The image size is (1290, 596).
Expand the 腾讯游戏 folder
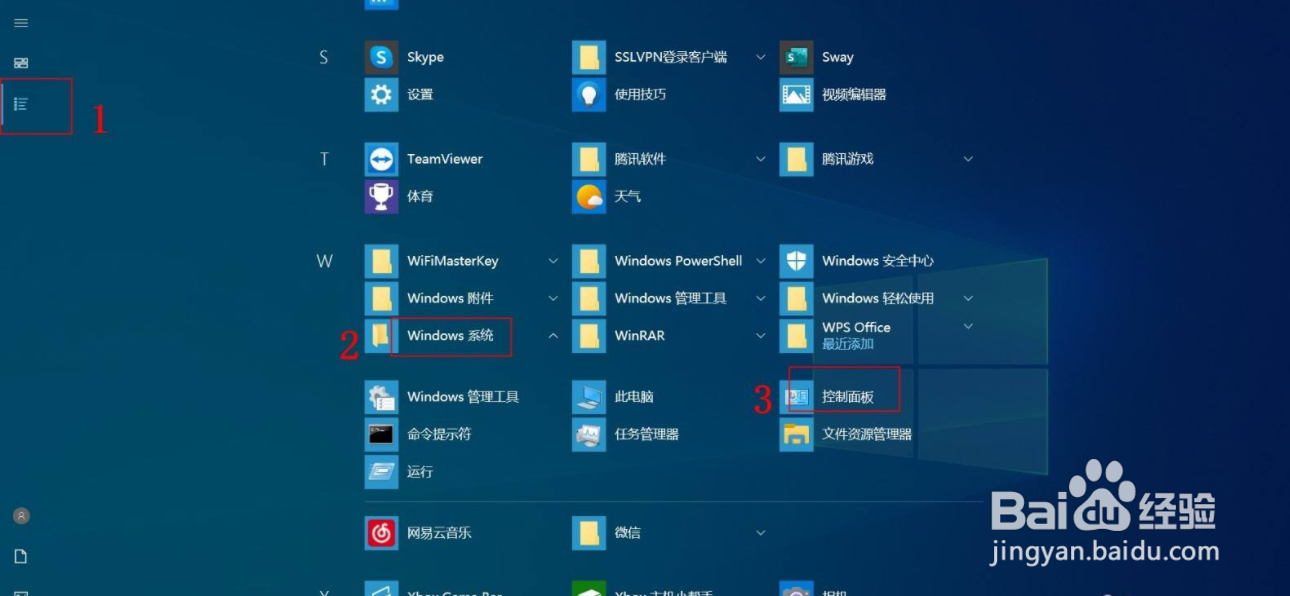(966, 159)
